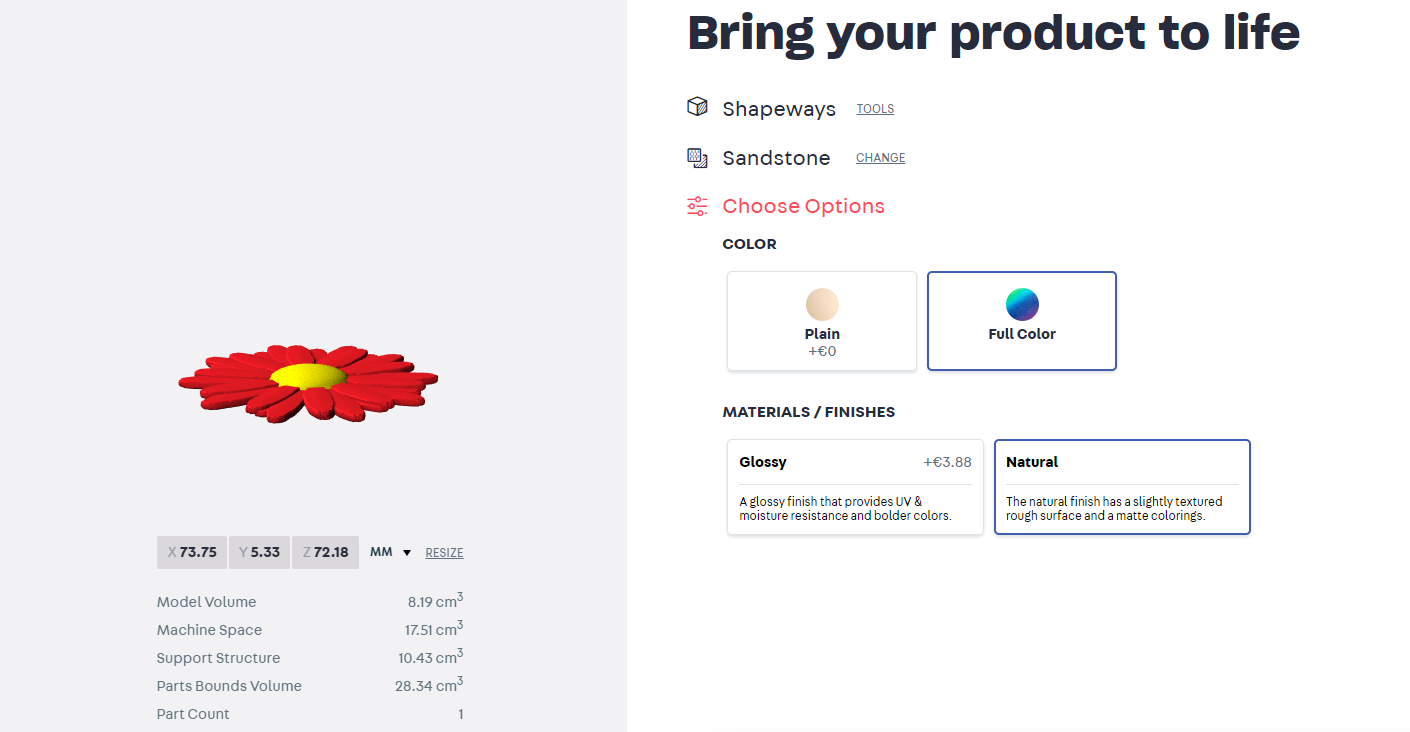The image size is (1410, 732).
Task: Click the Sandstone material icon
Action: (x=697, y=157)
